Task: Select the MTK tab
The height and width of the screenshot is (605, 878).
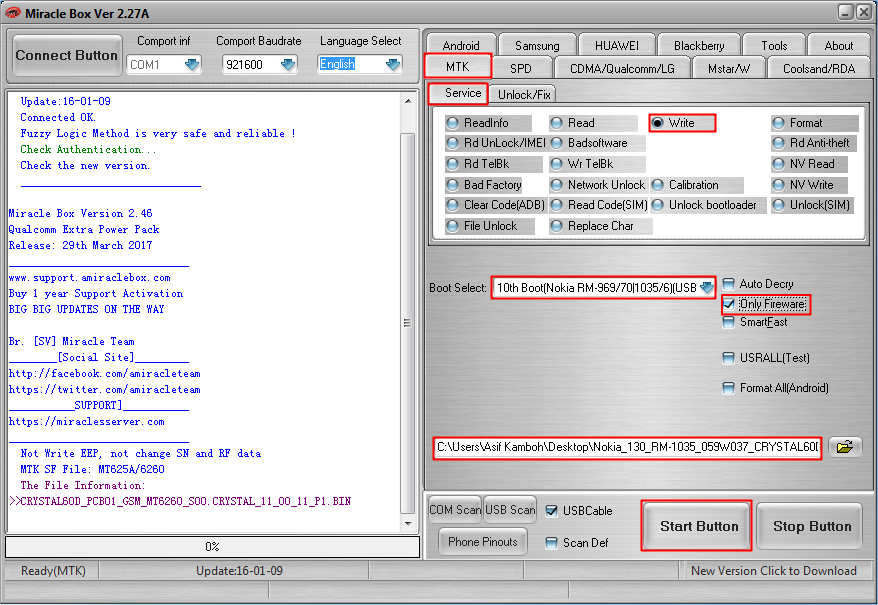Action: click(x=457, y=67)
